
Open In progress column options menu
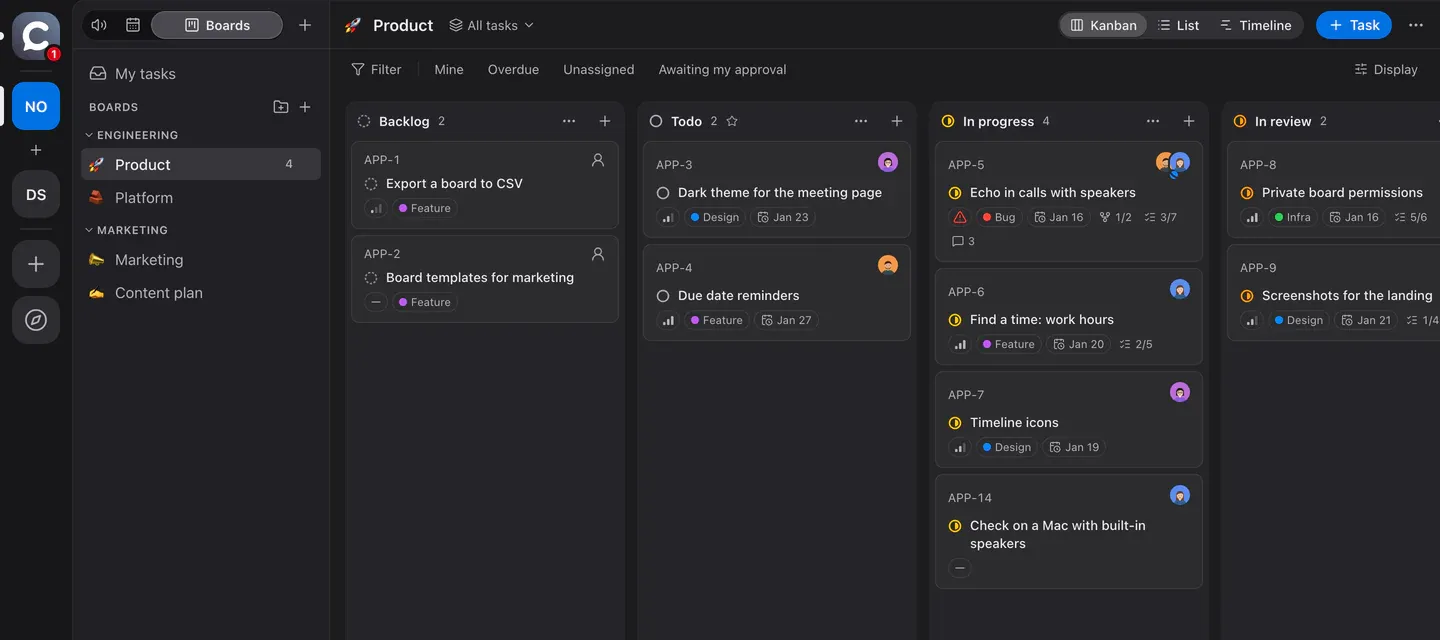pyautogui.click(x=1153, y=121)
